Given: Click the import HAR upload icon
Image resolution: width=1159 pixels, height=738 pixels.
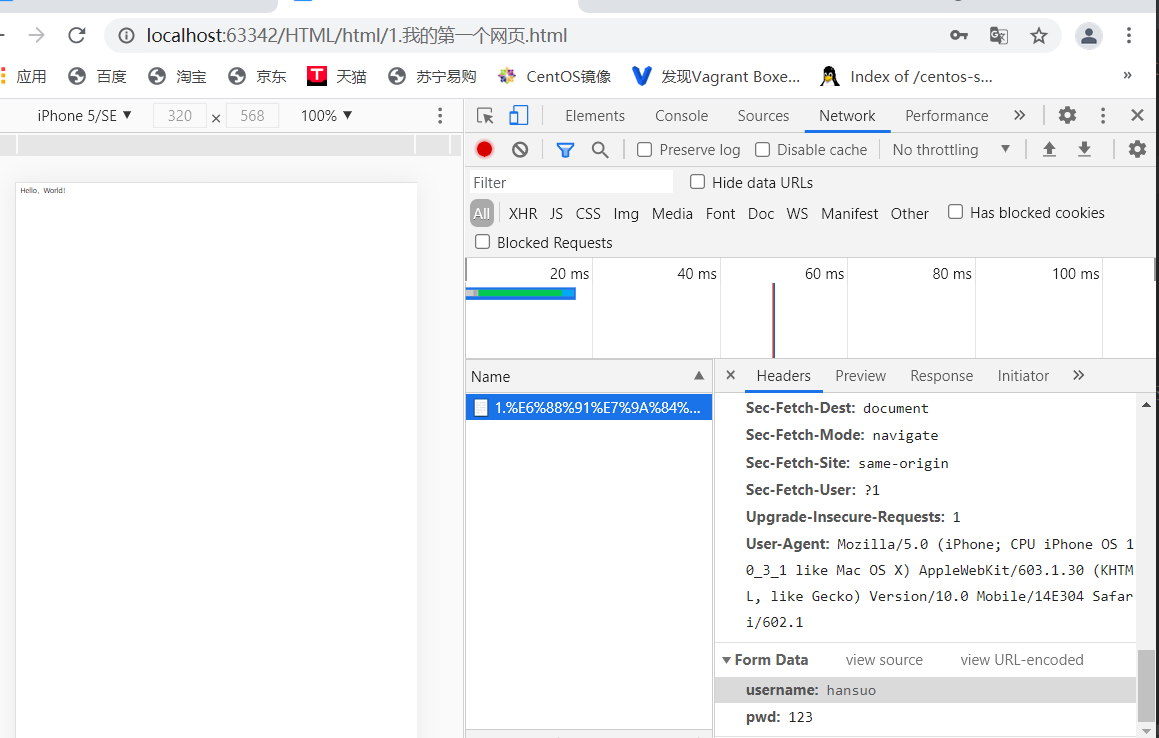Looking at the screenshot, I should point(1049,149).
